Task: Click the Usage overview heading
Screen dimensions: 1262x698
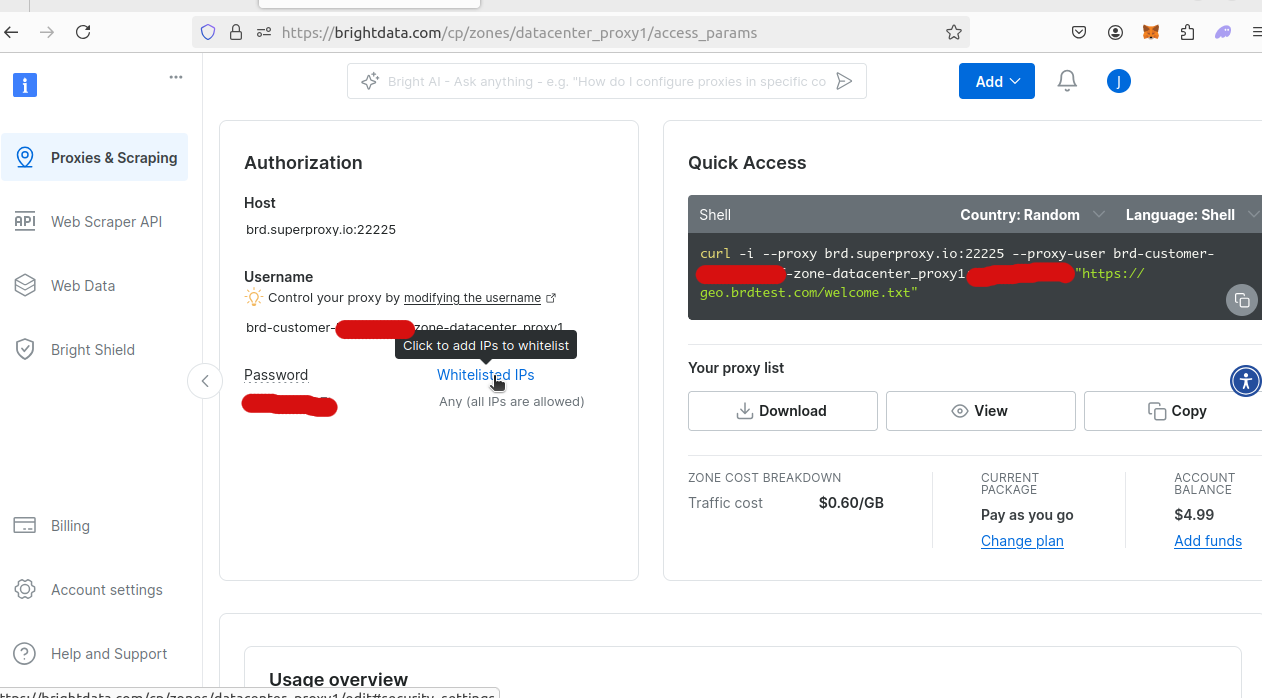Action: click(x=338, y=680)
